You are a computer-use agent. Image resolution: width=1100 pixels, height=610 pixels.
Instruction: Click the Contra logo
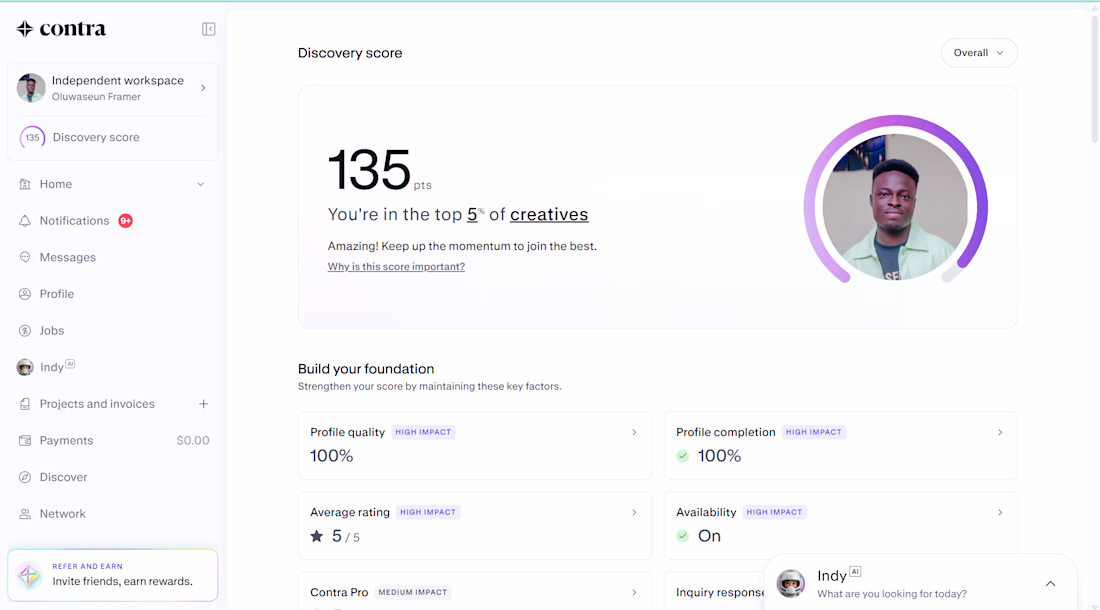61,29
